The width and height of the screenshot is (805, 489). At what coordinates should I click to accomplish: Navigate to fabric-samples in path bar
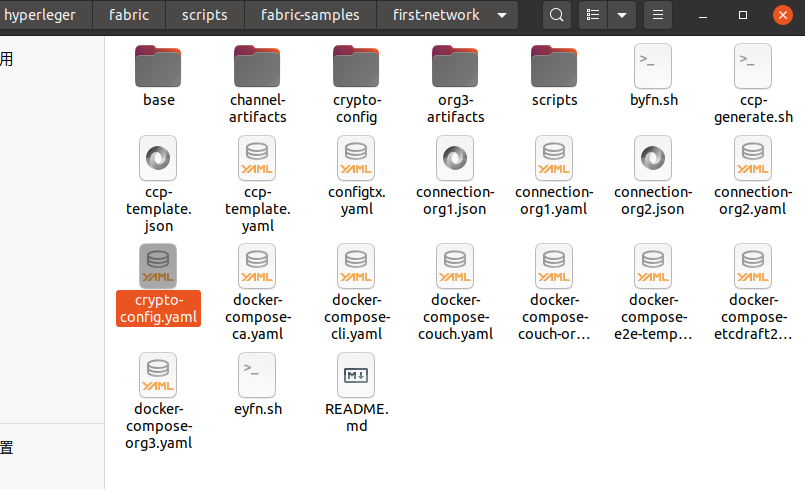pyautogui.click(x=310, y=15)
